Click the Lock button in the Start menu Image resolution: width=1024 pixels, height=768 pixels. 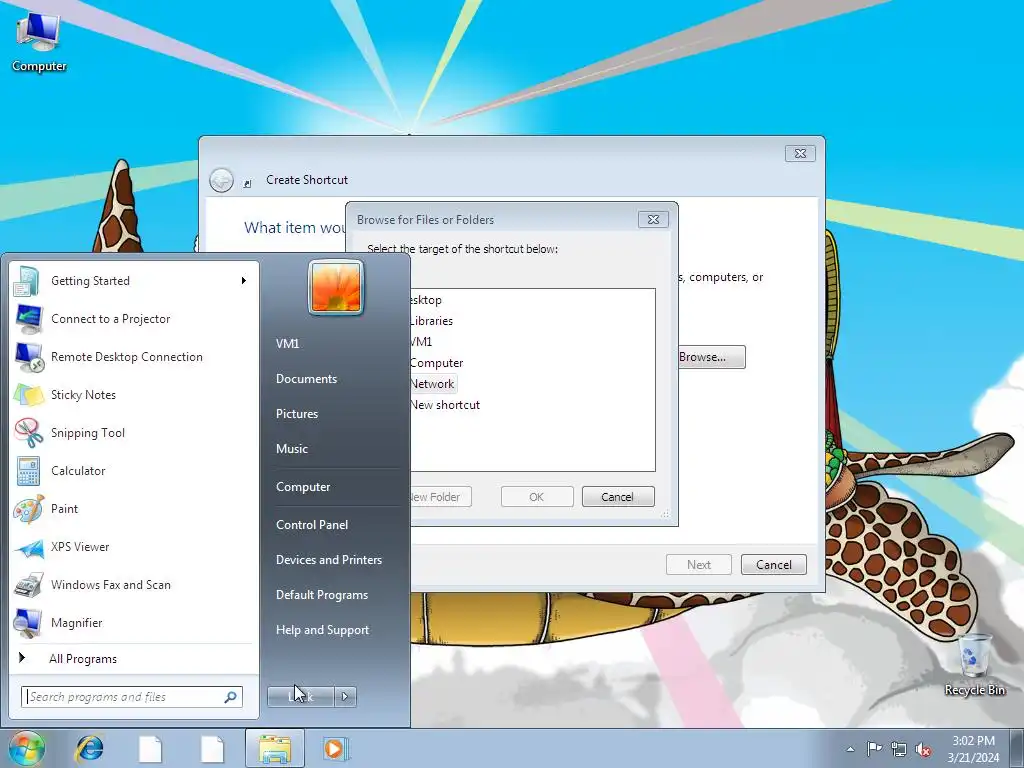pyautogui.click(x=300, y=697)
